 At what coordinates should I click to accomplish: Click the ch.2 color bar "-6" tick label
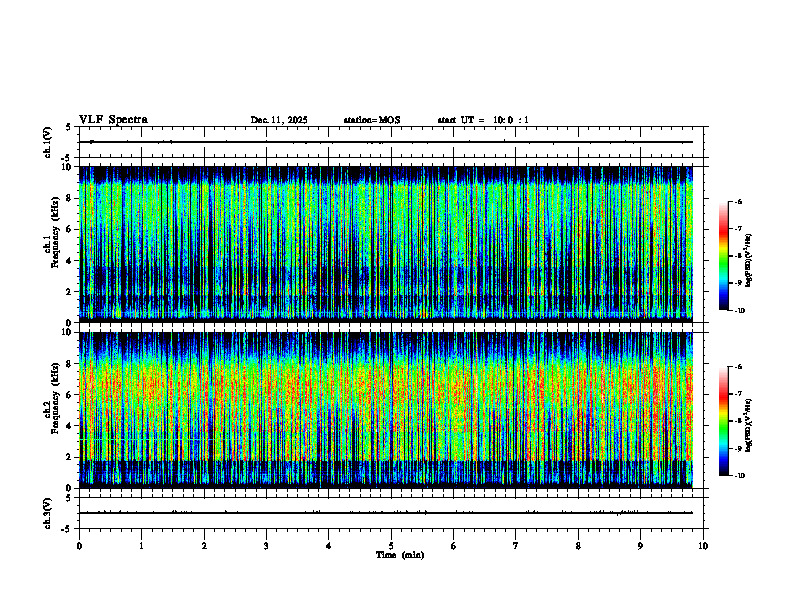(738, 367)
